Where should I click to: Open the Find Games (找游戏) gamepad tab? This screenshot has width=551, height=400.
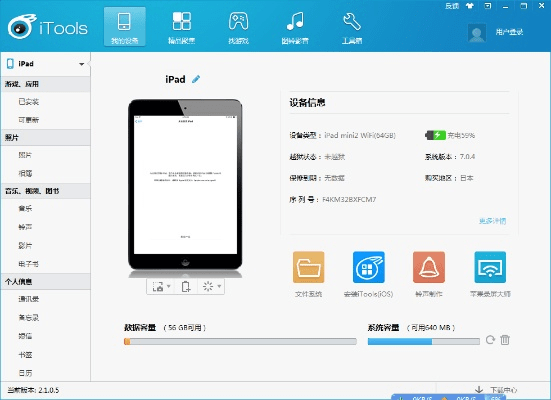(x=238, y=27)
